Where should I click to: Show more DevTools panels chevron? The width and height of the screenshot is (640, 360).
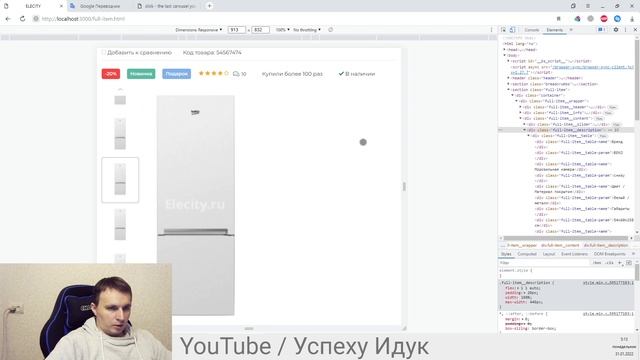[571, 30]
